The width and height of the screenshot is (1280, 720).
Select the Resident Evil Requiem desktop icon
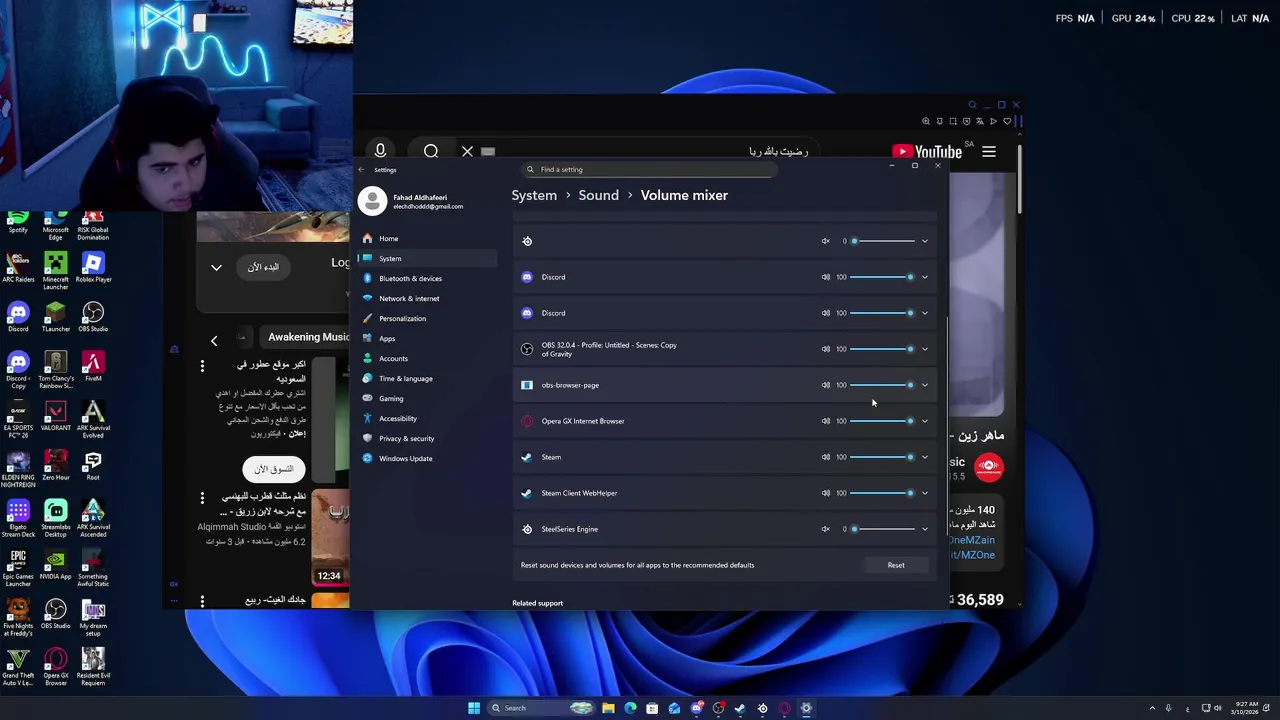click(93, 667)
